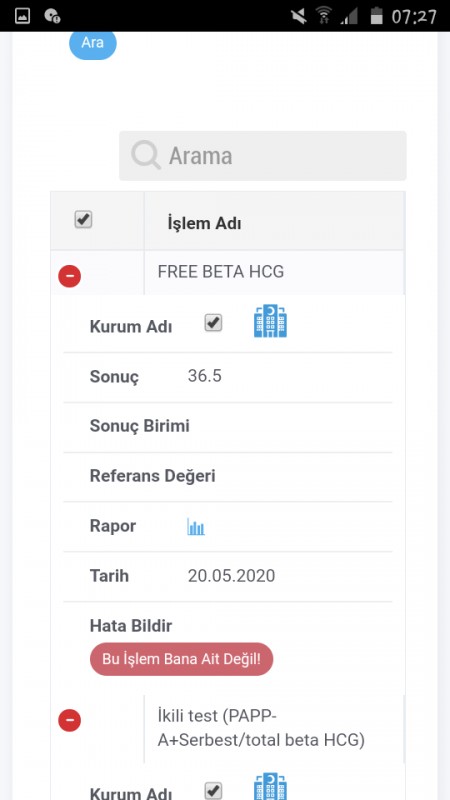
Task: Toggle Kurum Adı checkbox under FREE BETA HCG
Action: (213, 323)
